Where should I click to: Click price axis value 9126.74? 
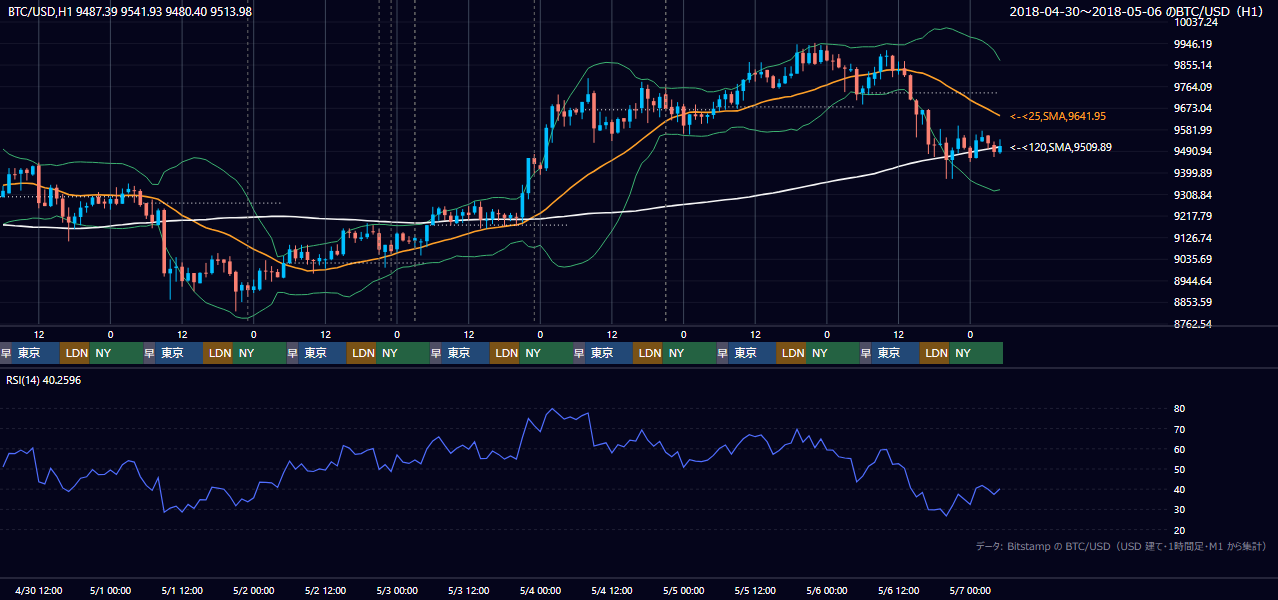coord(1193,238)
